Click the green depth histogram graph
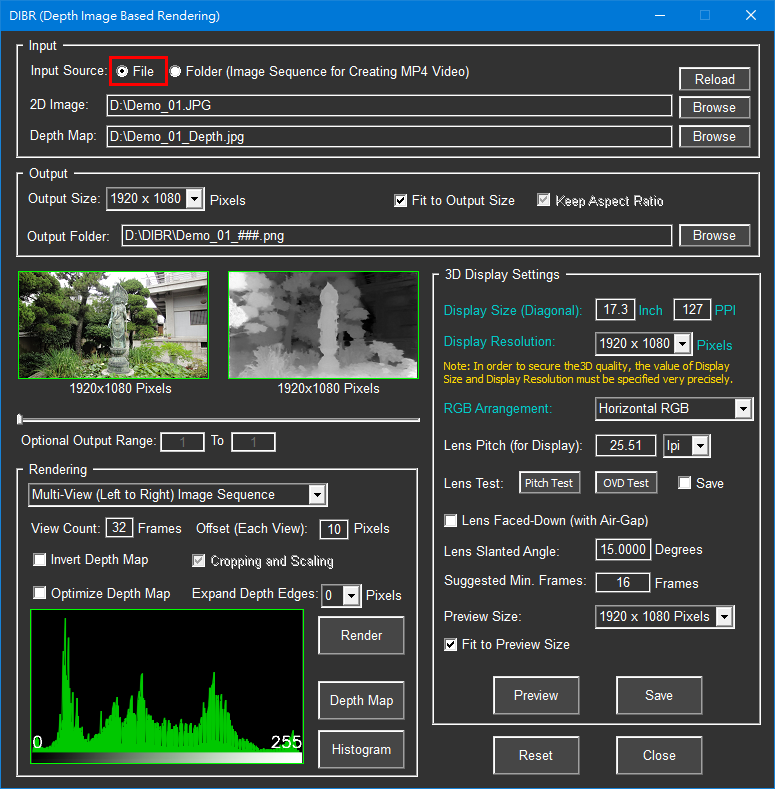The image size is (775, 789). click(167, 686)
